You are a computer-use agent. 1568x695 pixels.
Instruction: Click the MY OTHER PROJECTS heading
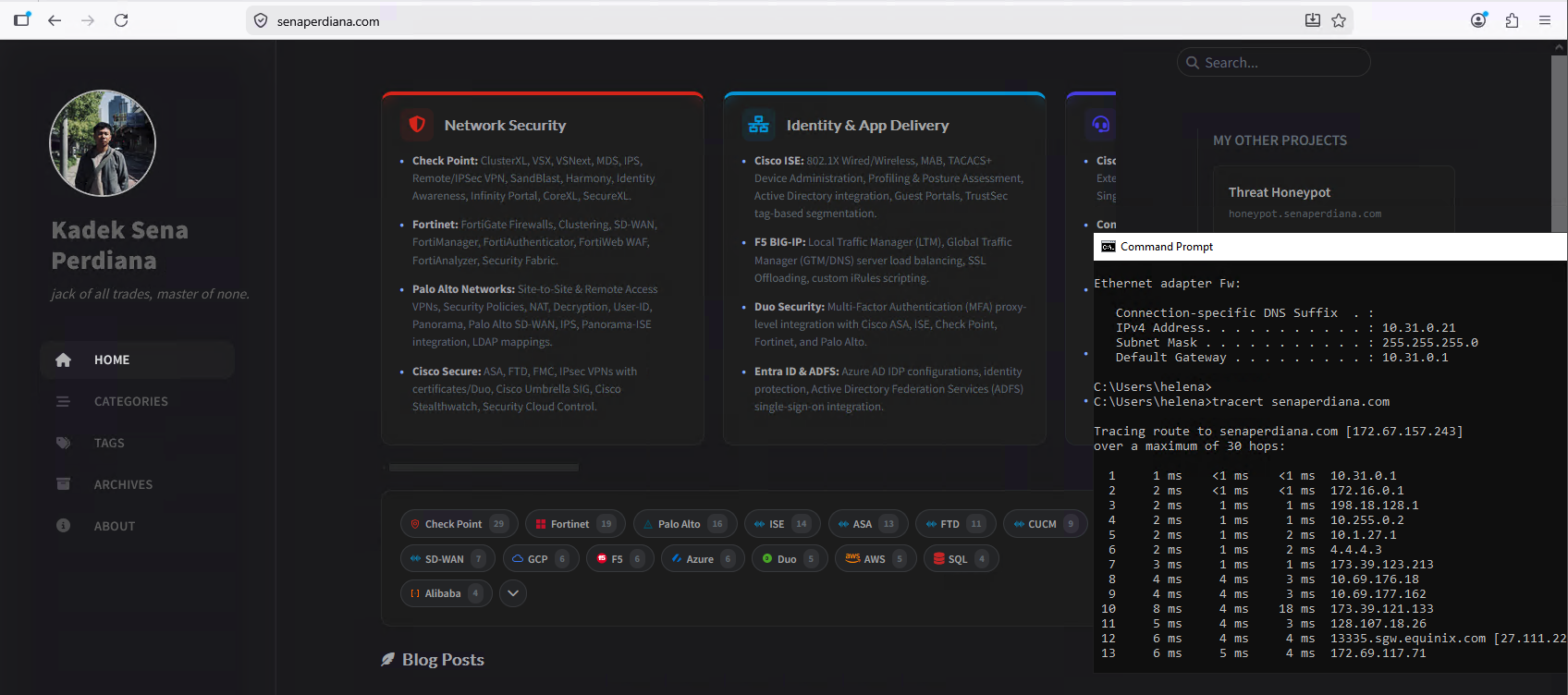[x=1280, y=140]
